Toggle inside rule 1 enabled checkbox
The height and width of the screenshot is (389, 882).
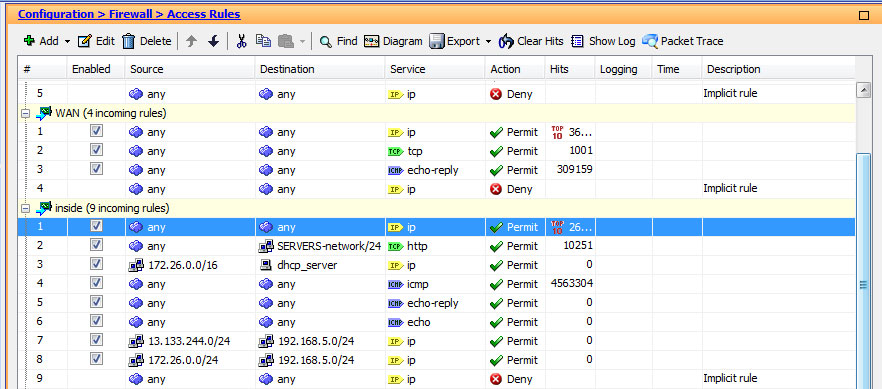click(x=96, y=226)
